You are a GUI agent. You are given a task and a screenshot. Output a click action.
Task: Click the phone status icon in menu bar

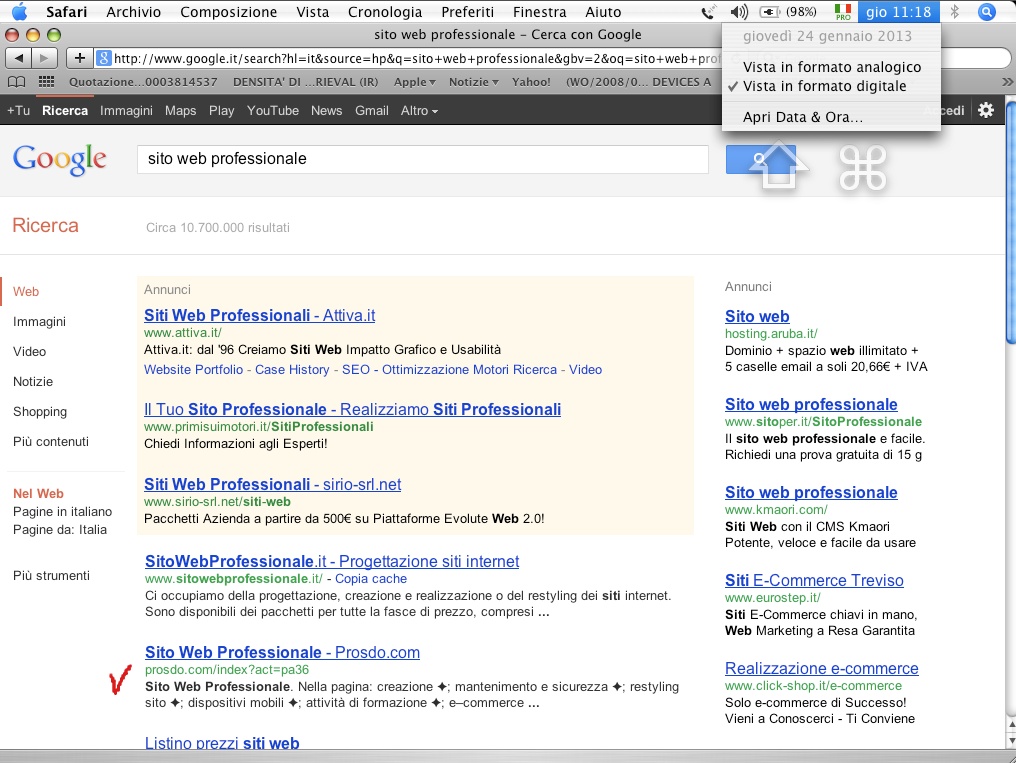point(709,12)
